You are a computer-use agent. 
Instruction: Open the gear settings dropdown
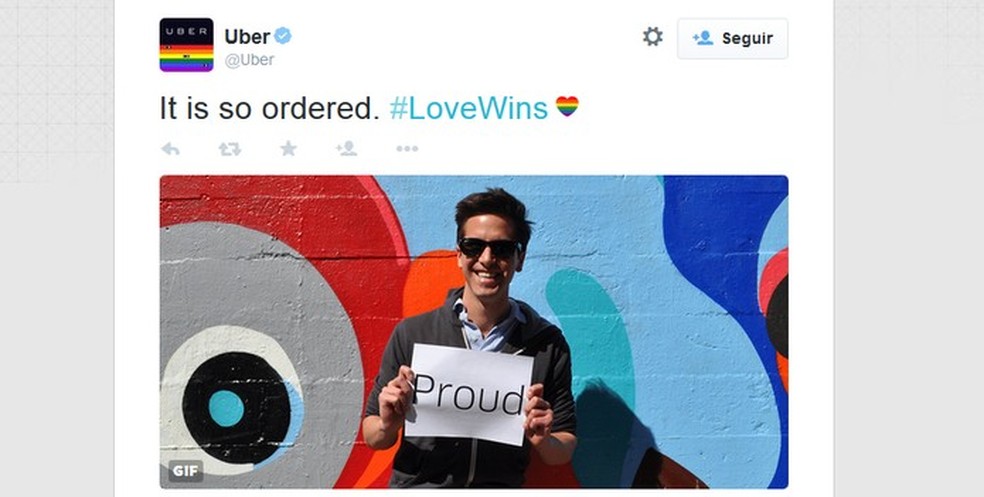pos(653,36)
